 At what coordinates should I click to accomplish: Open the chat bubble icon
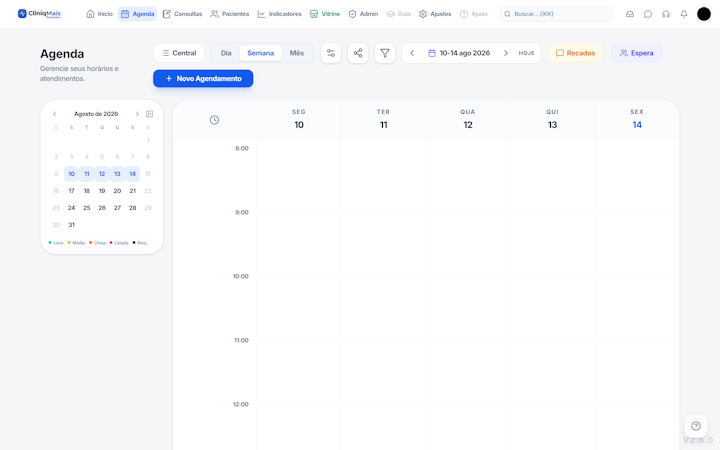(x=648, y=14)
